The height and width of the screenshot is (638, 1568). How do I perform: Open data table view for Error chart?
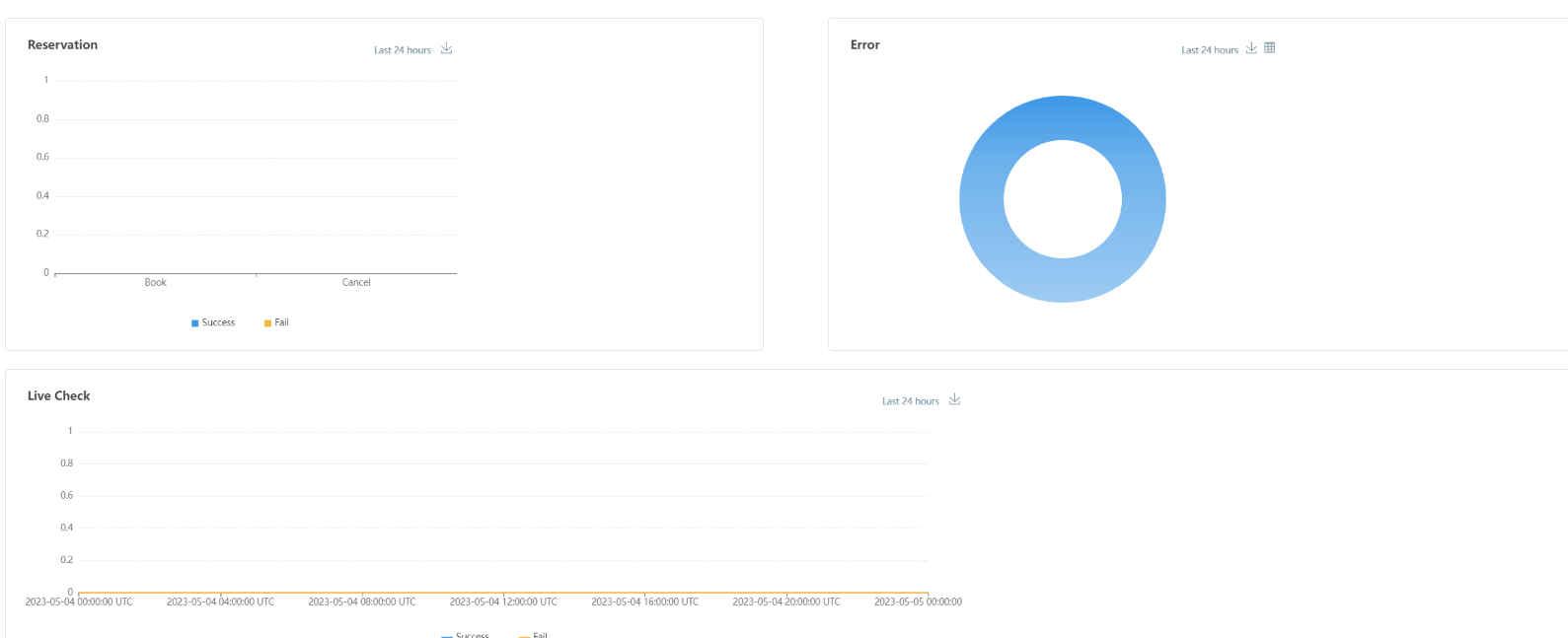(1270, 47)
